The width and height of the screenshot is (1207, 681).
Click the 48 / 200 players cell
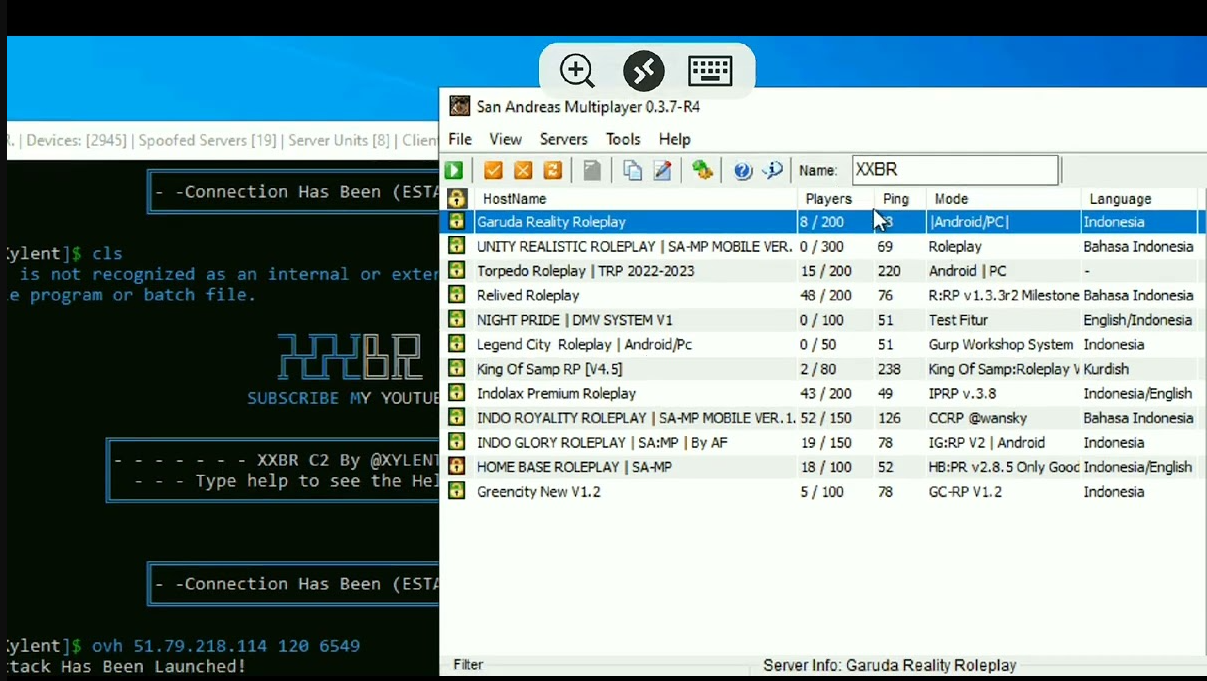click(x=825, y=295)
